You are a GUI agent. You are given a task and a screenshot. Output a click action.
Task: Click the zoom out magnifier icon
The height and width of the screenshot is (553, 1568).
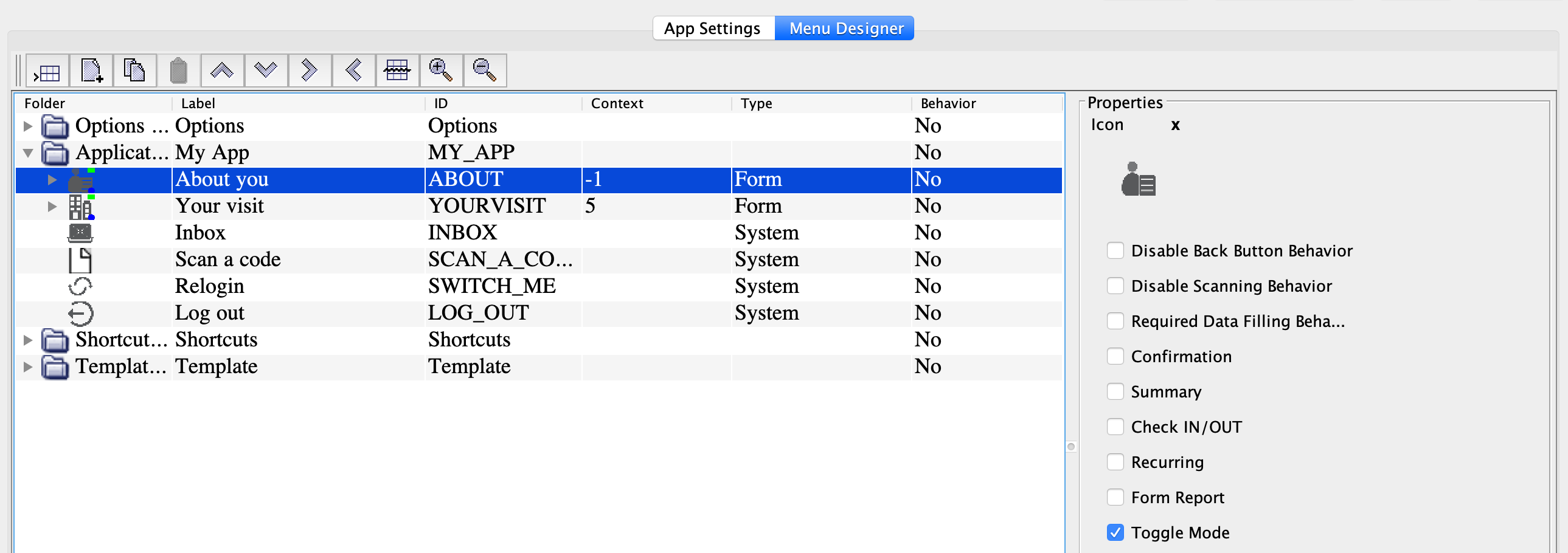coord(485,71)
